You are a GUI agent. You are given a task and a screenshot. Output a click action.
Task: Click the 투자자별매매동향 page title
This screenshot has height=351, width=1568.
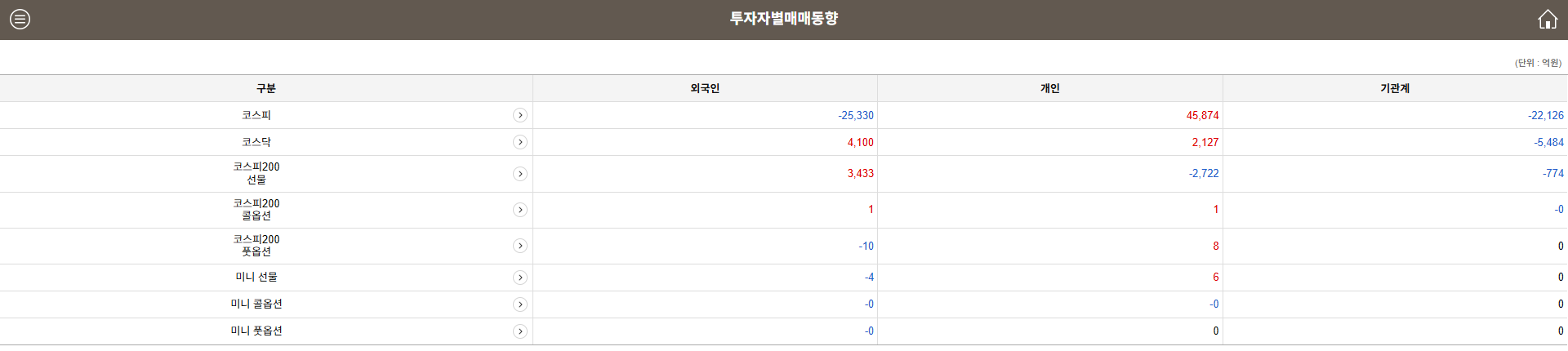pyautogui.click(x=784, y=19)
